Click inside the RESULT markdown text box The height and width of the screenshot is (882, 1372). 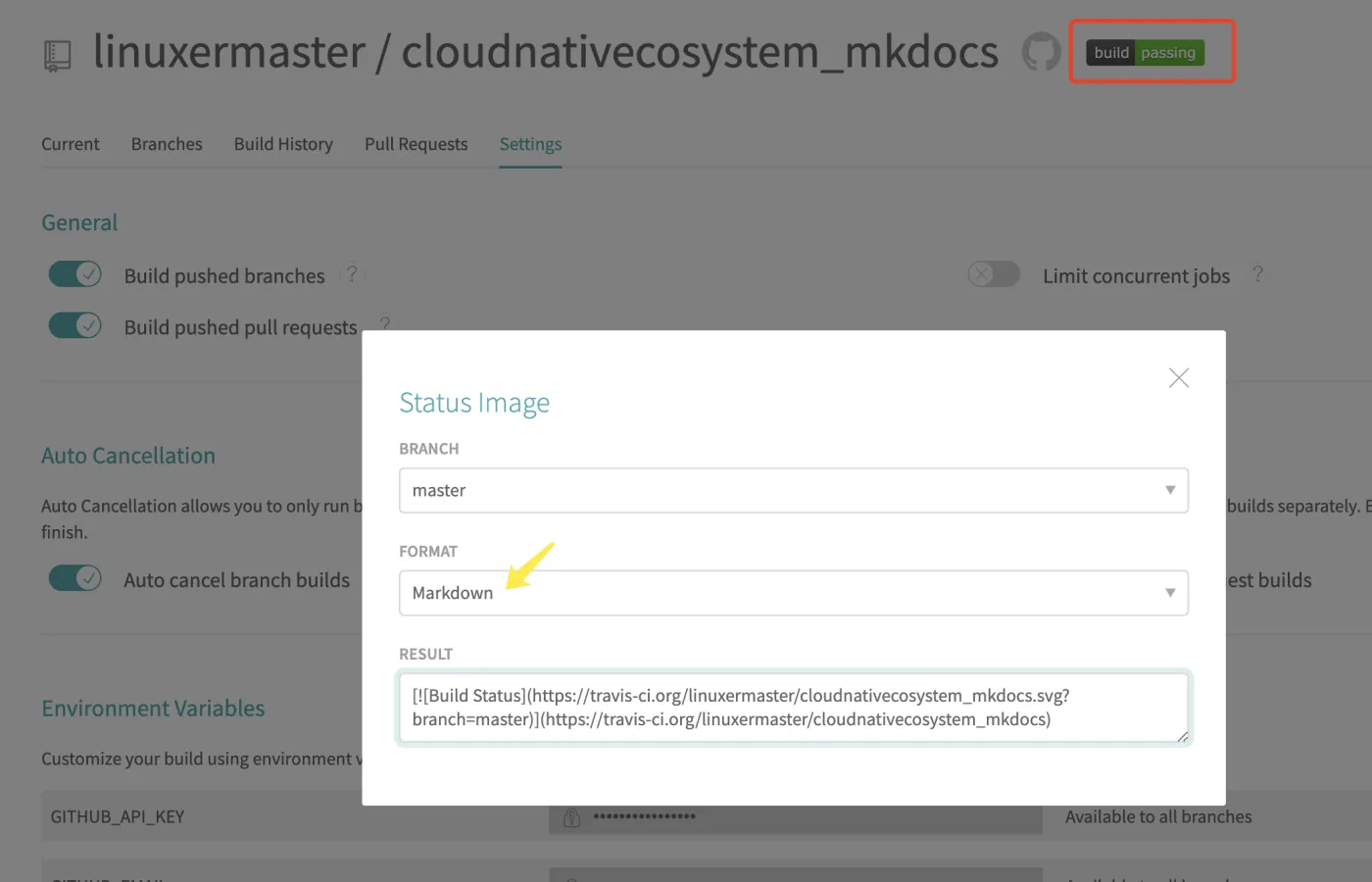(x=794, y=708)
